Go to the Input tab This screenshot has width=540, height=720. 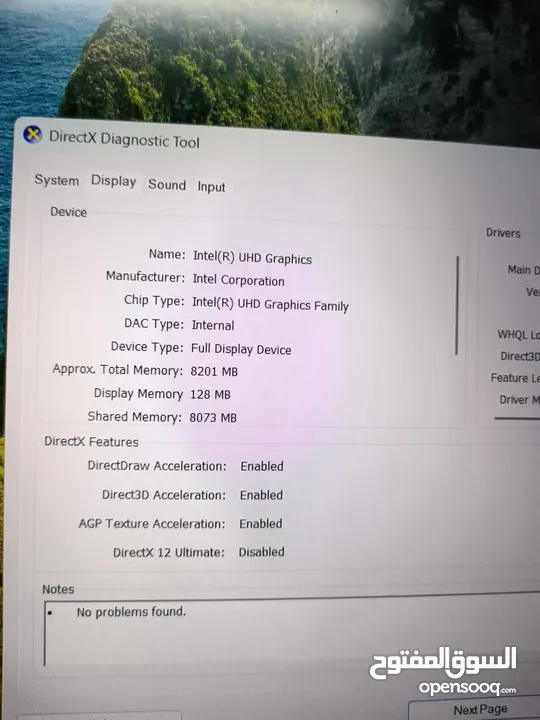211,187
